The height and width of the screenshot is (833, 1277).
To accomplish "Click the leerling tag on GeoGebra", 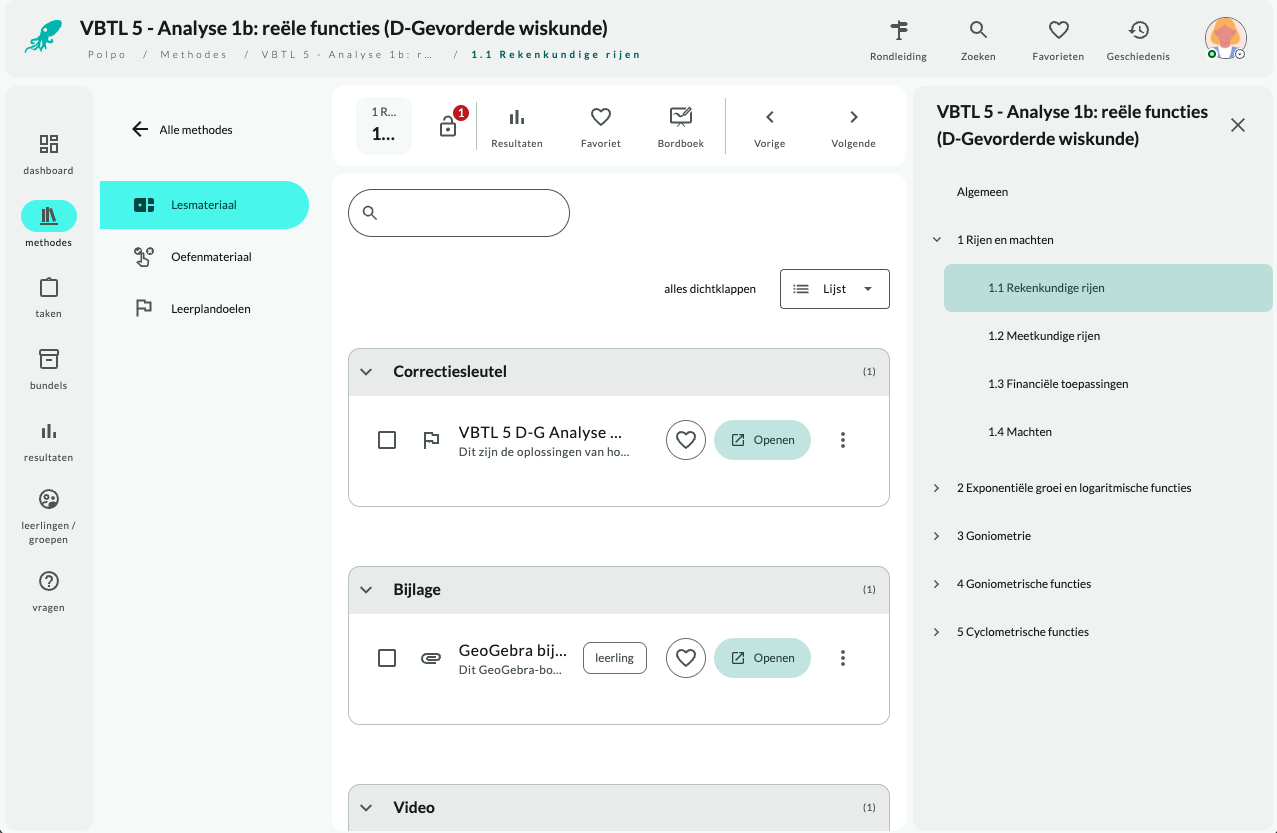I will point(615,658).
